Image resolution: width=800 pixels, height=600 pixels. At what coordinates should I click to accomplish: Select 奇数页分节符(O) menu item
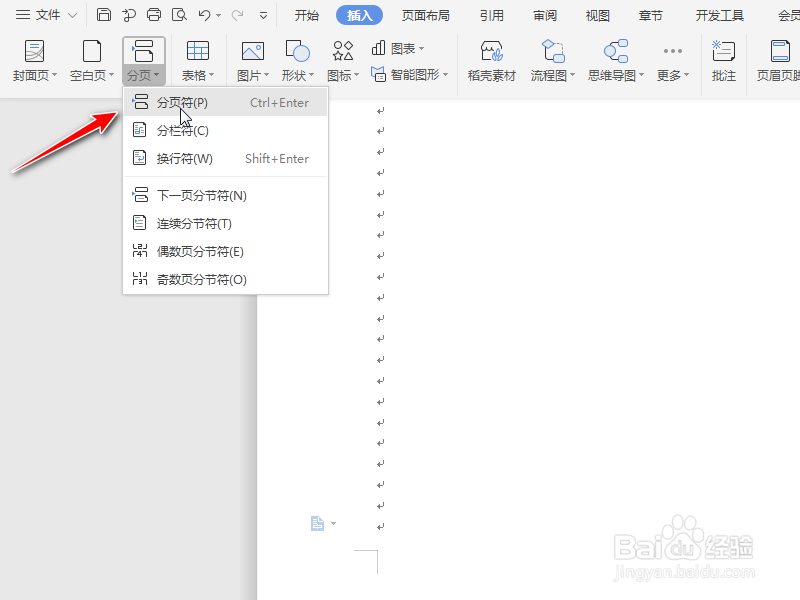pos(225,280)
